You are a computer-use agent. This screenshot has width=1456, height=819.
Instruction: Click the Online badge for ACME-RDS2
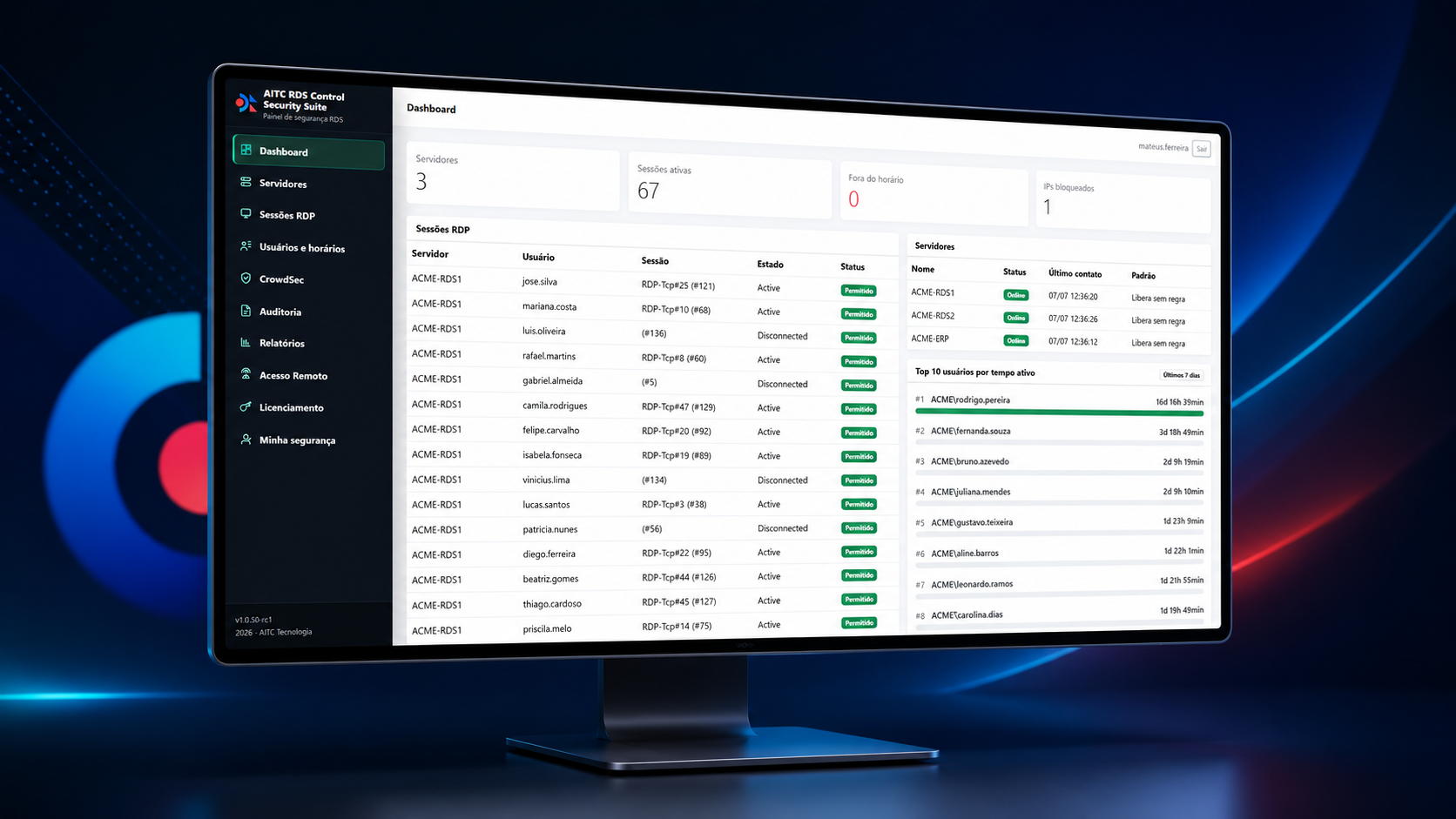pyautogui.click(x=1016, y=318)
